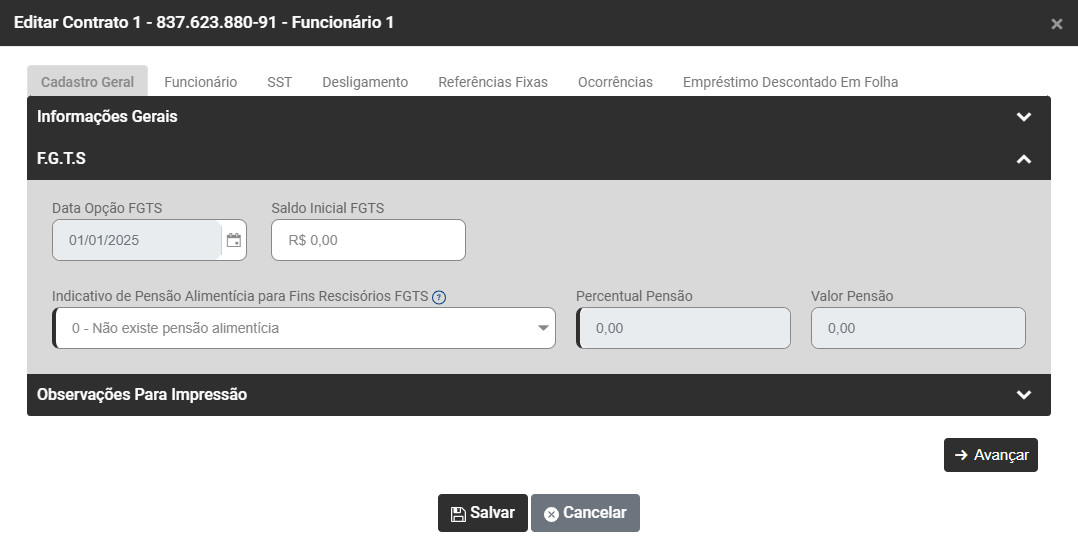Viewport: 1078px width, 536px height.
Task: Focus the Percentual Pensão field
Action: pyautogui.click(x=684, y=328)
